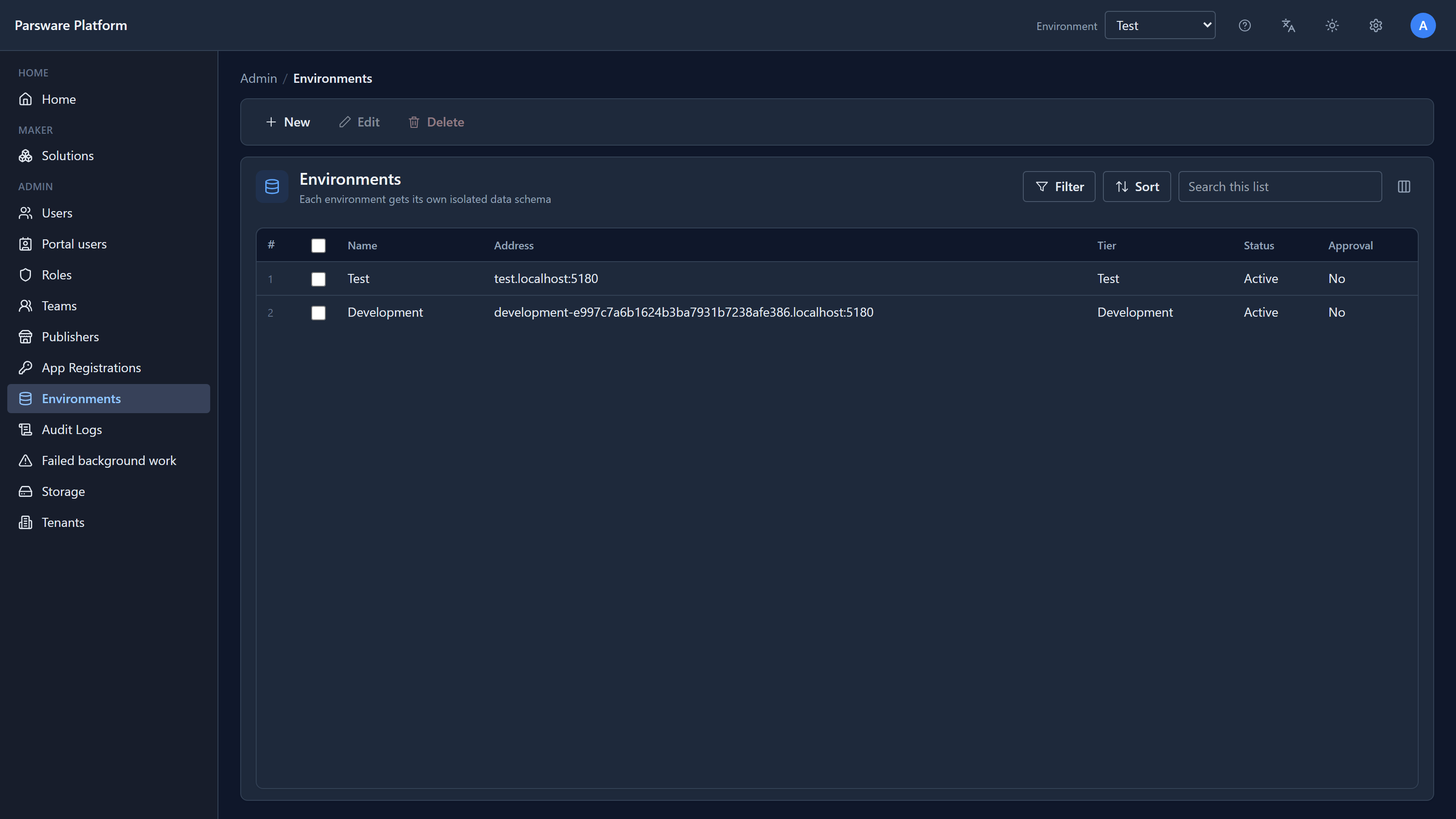Open the Environment dropdown showing Test
Screen dimensions: 1456x819
(1160, 25)
